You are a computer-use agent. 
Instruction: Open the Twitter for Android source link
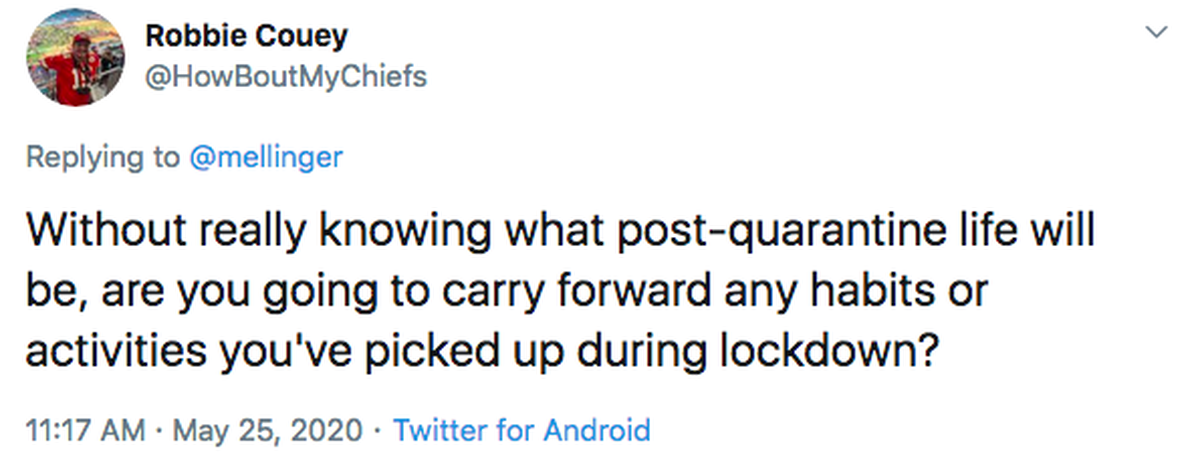pyautogui.click(x=522, y=431)
